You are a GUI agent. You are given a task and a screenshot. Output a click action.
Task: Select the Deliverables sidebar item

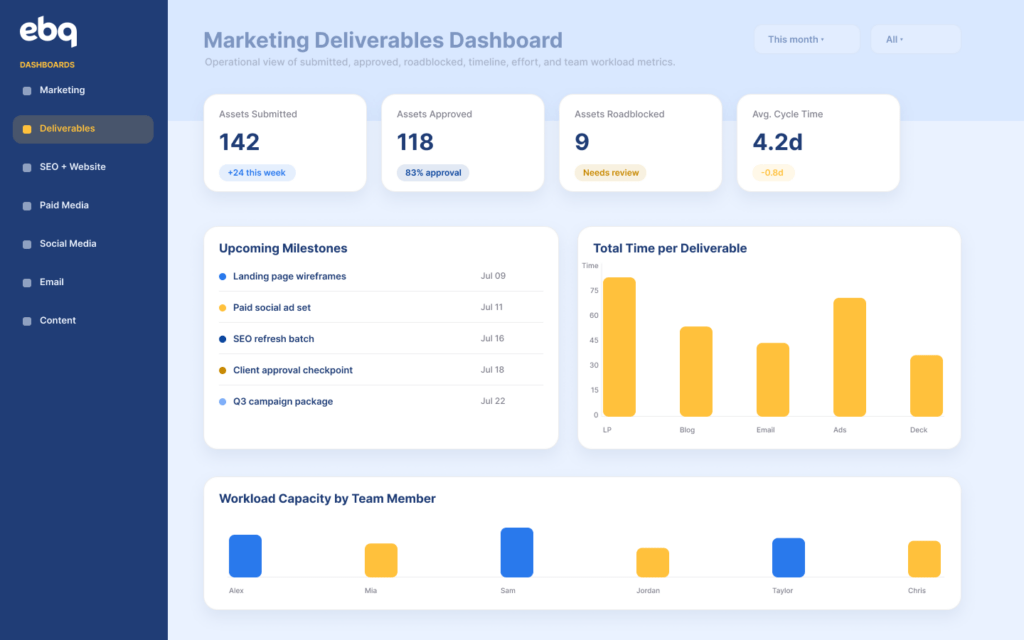(x=83, y=129)
